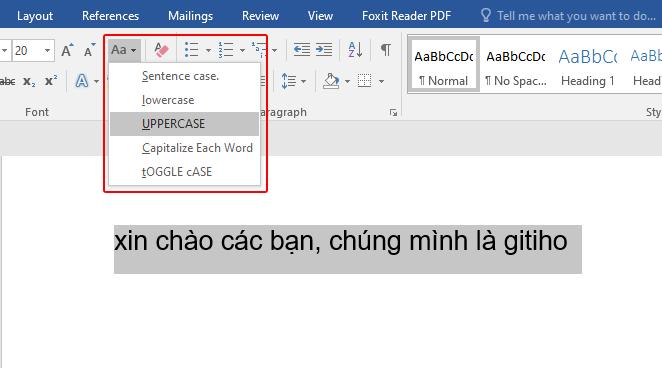Open the References ribbon tab
The width and height of the screenshot is (662, 368).
[x=110, y=16]
